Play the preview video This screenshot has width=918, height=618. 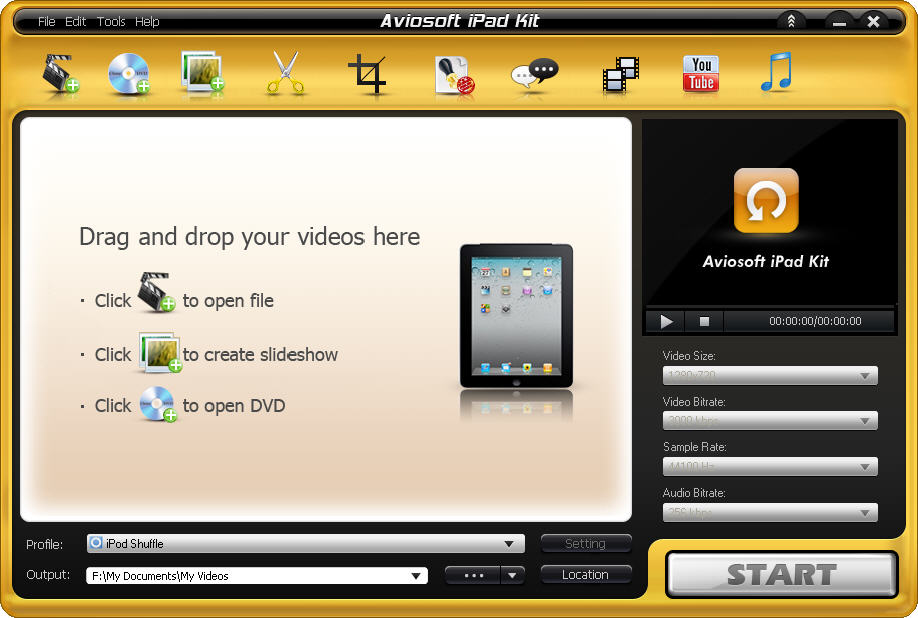coord(666,321)
